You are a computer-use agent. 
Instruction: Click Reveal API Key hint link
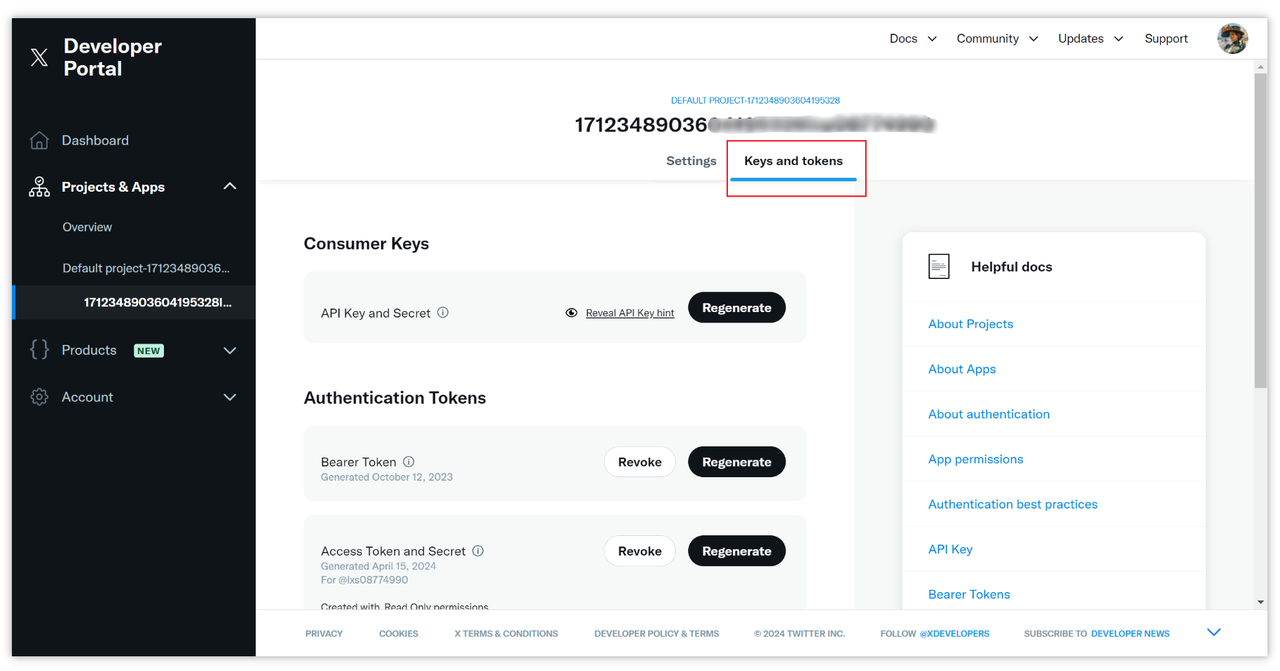click(x=630, y=313)
